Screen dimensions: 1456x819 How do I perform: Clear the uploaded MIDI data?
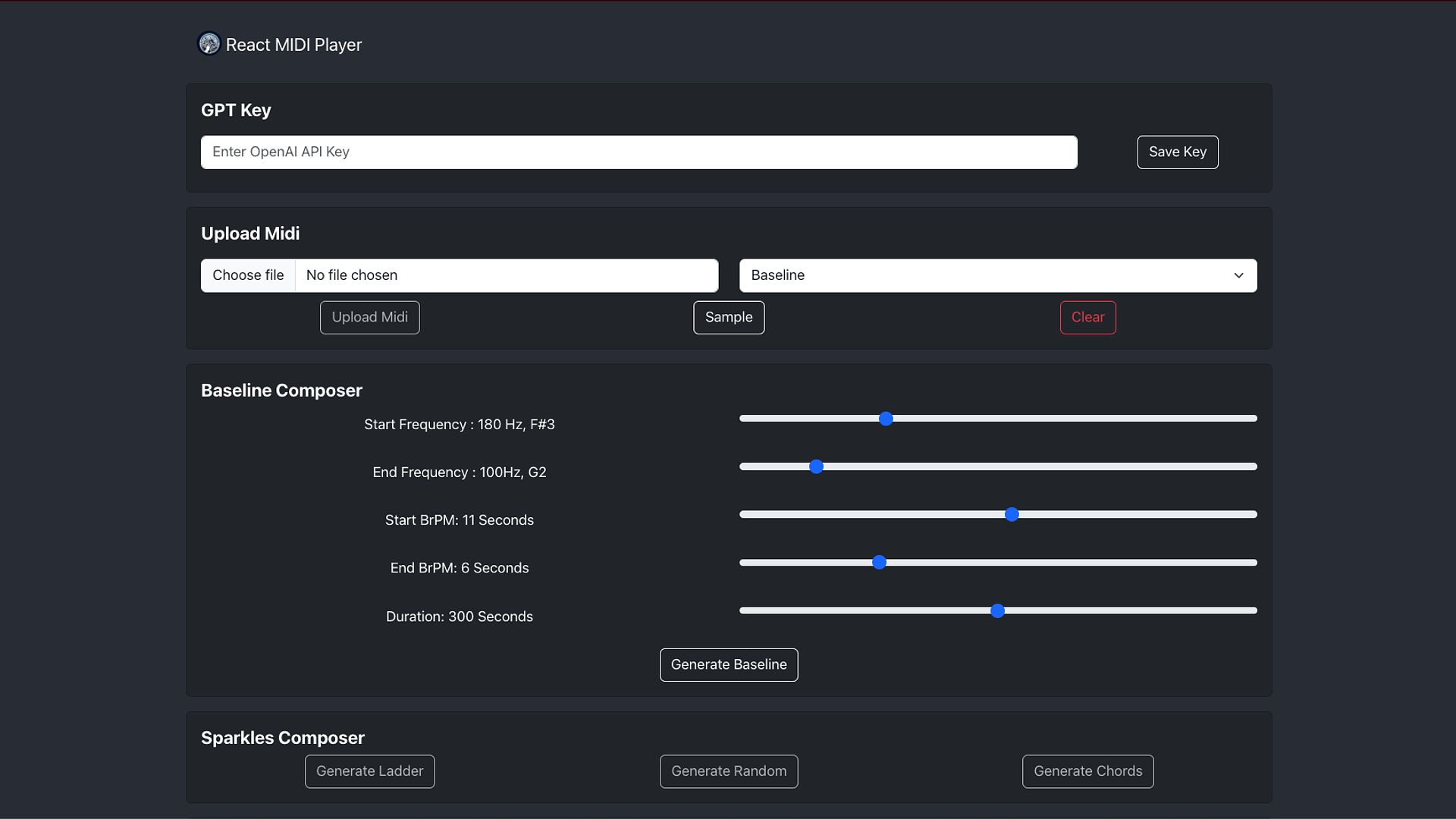[x=1087, y=317]
